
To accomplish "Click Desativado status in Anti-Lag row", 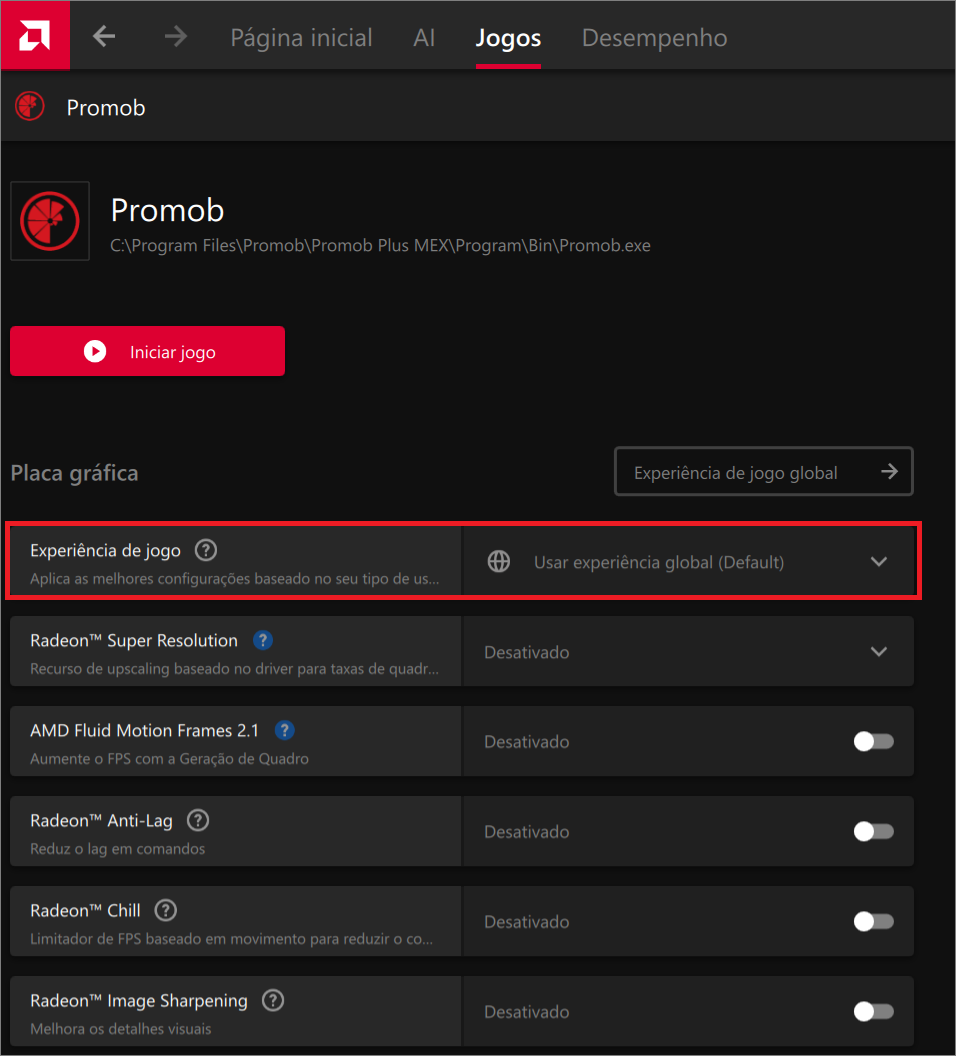I will pos(527,832).
